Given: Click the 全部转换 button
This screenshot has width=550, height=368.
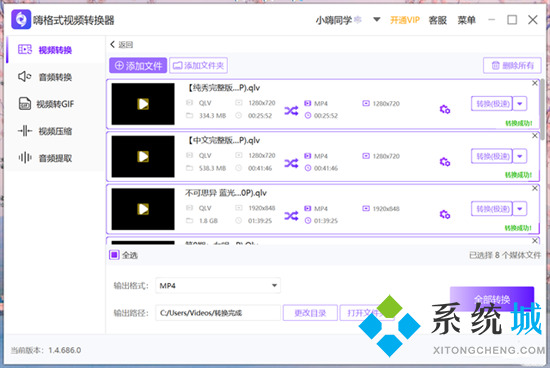Looking at the screenshot, I should tap(492, 299).
